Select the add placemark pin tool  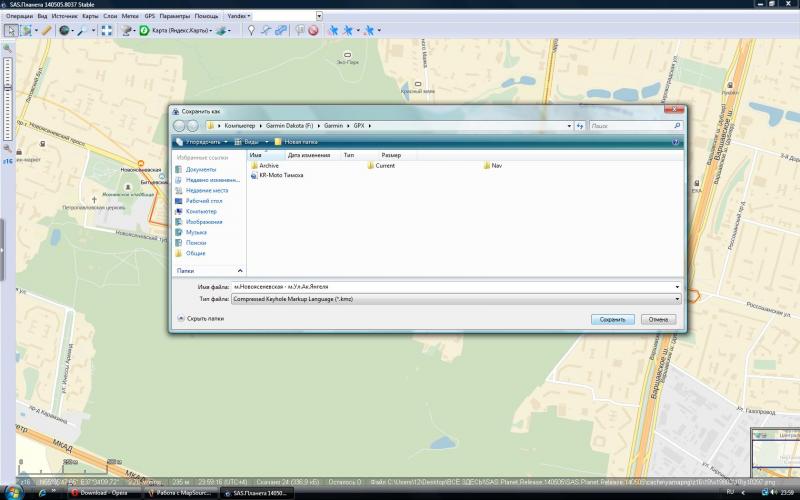[x=251, y=31]
